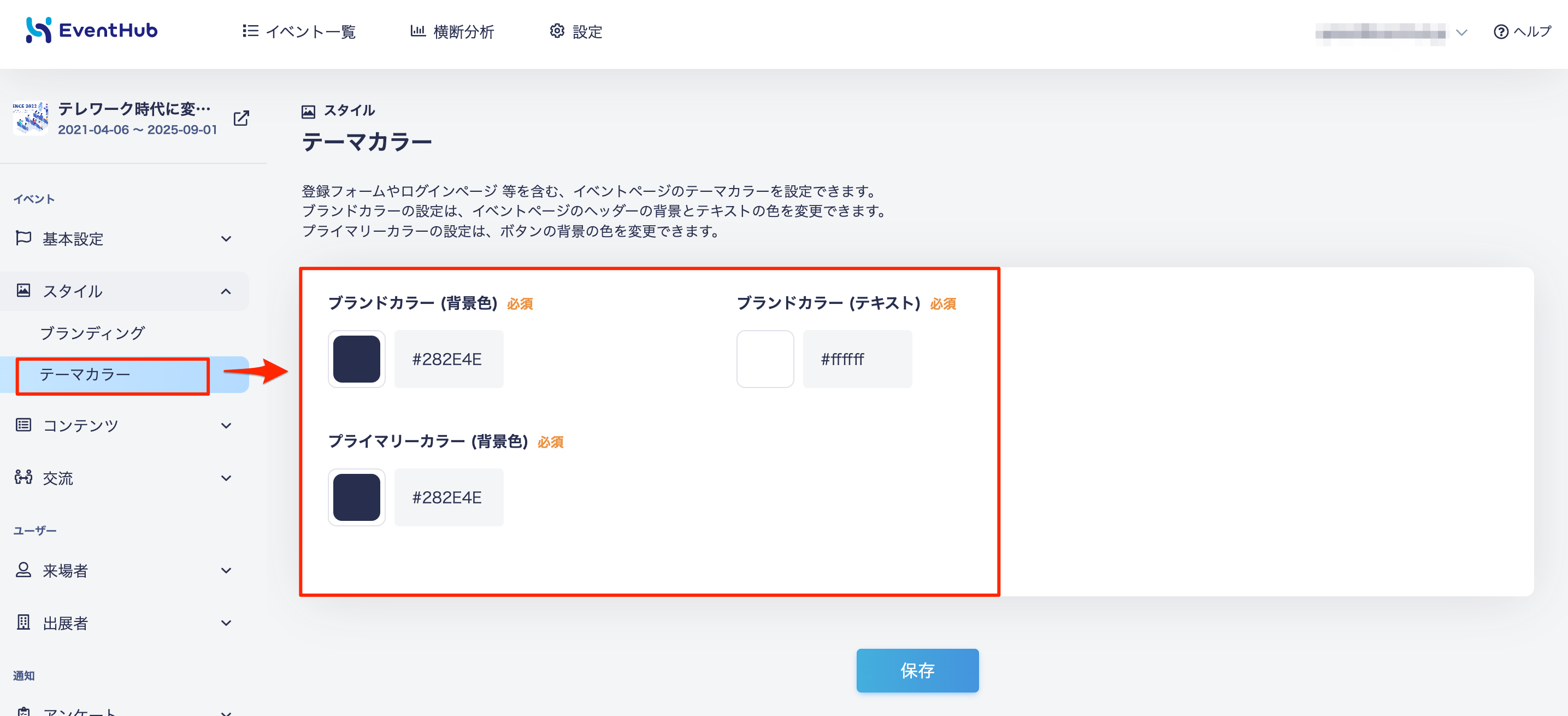The height and width of the screenshot is (716, 1568).
Task: Click the ヘルプ question mark icon
Action: [x=1501, y=32]
